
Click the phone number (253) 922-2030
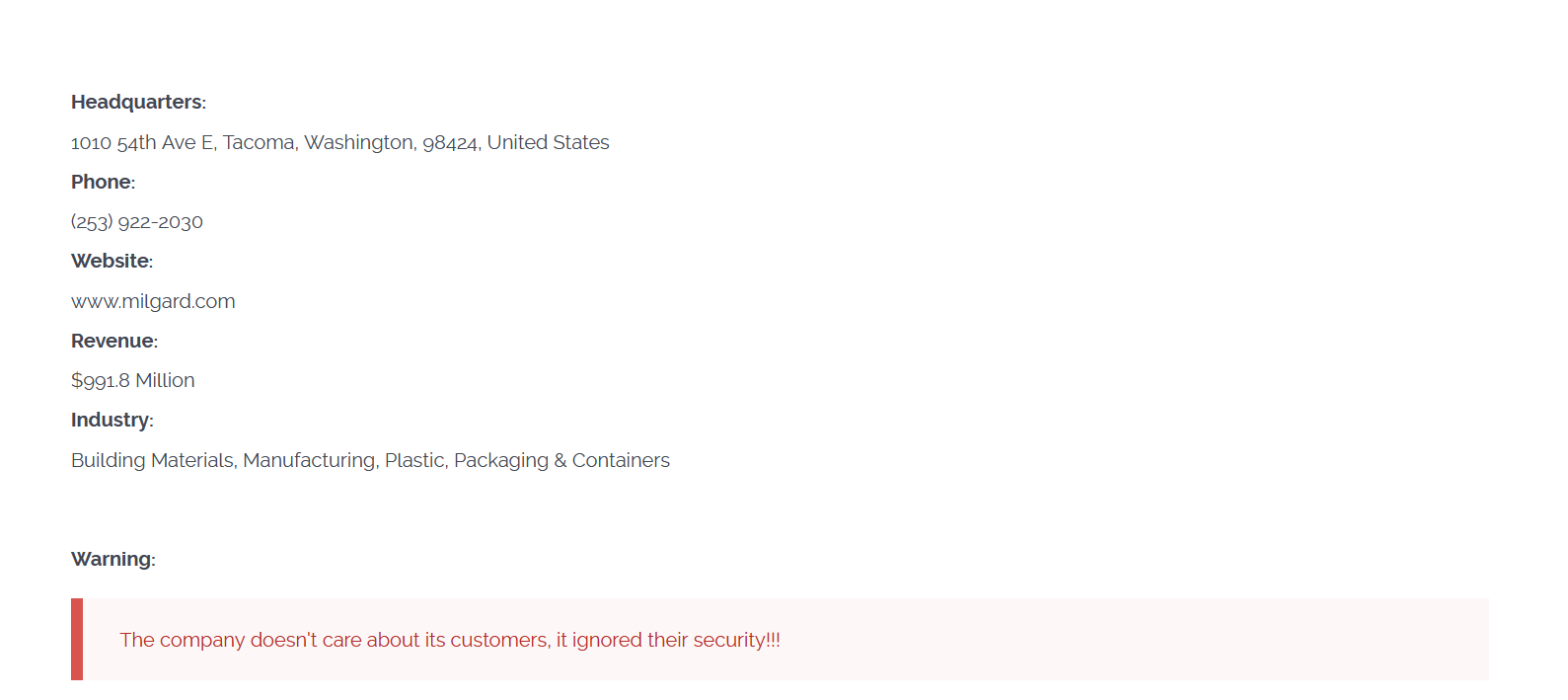pyautogui.click(x=137, y=222)
